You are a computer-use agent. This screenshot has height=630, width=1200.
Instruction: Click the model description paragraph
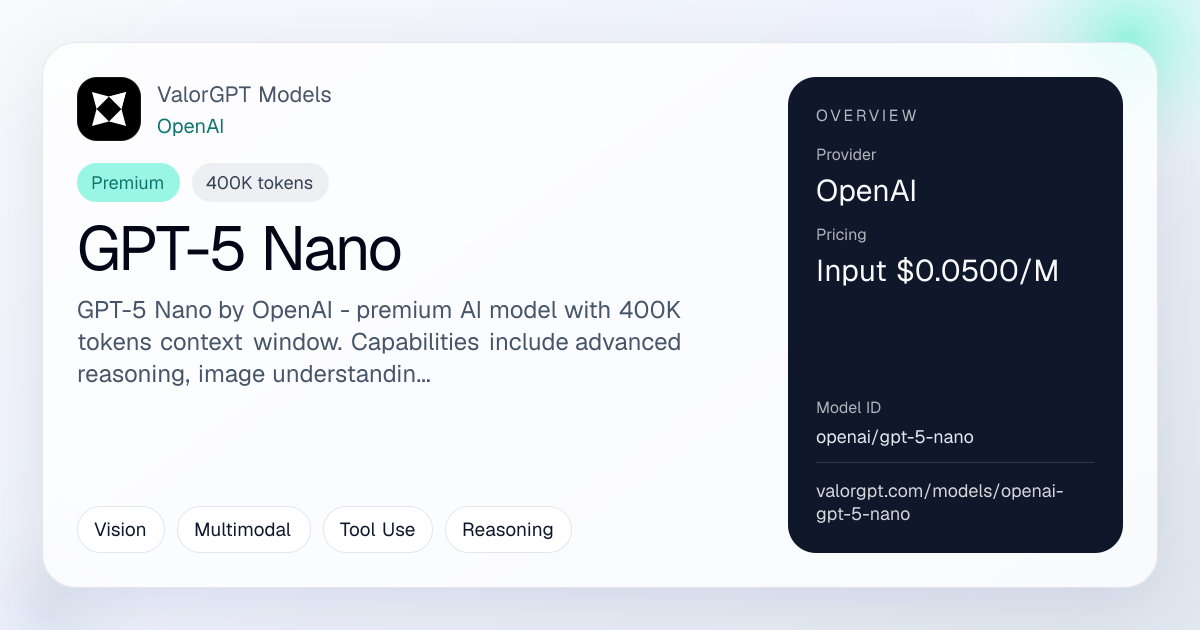[379, 342]
